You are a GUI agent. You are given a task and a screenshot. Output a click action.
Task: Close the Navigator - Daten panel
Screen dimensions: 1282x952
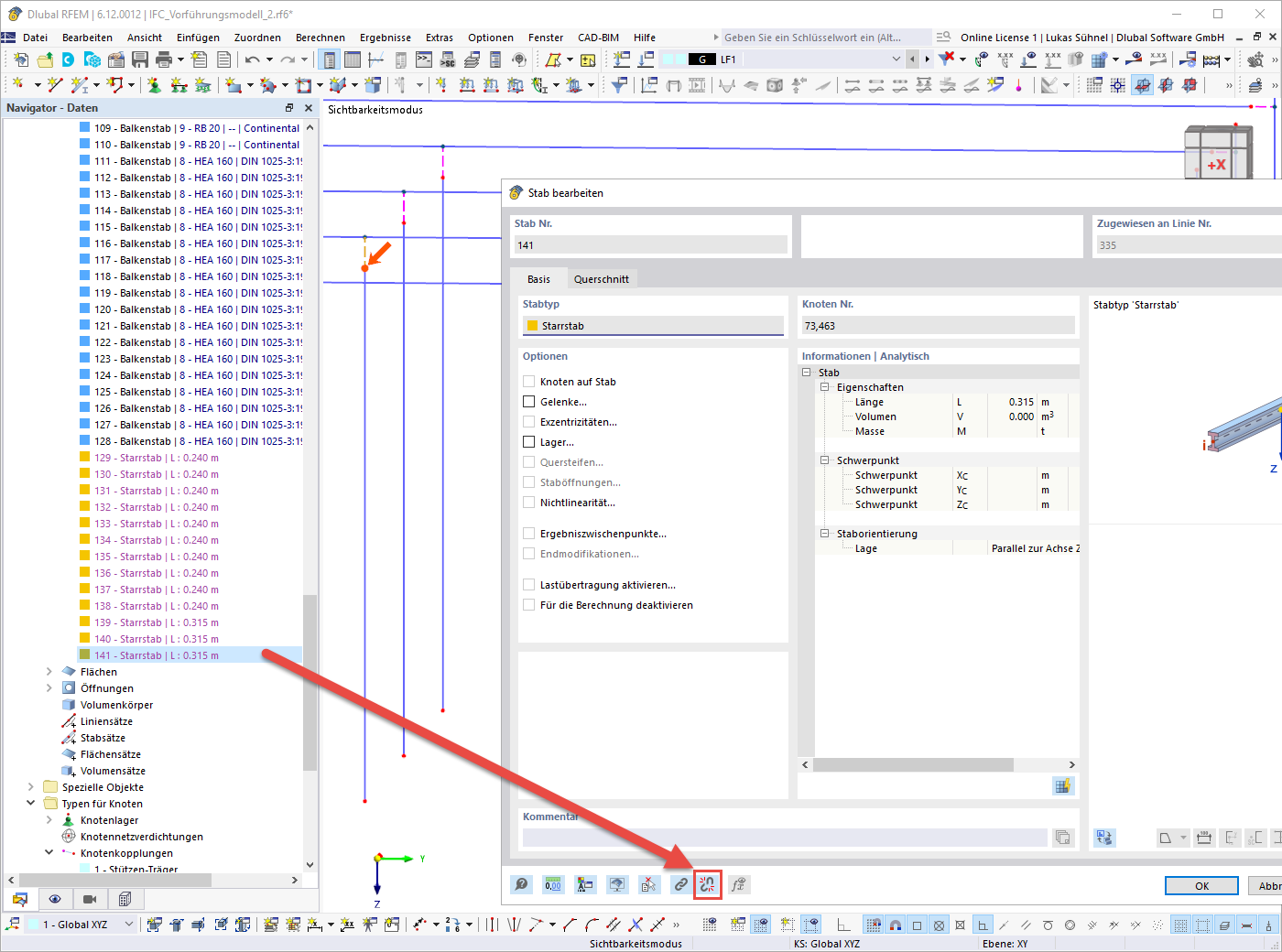coord(309,108)
